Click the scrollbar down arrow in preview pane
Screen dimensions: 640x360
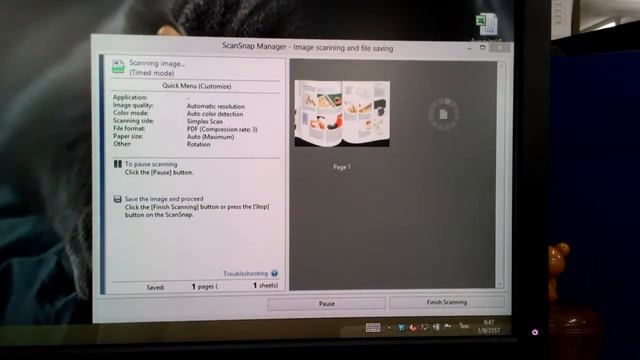coord(501,284)
